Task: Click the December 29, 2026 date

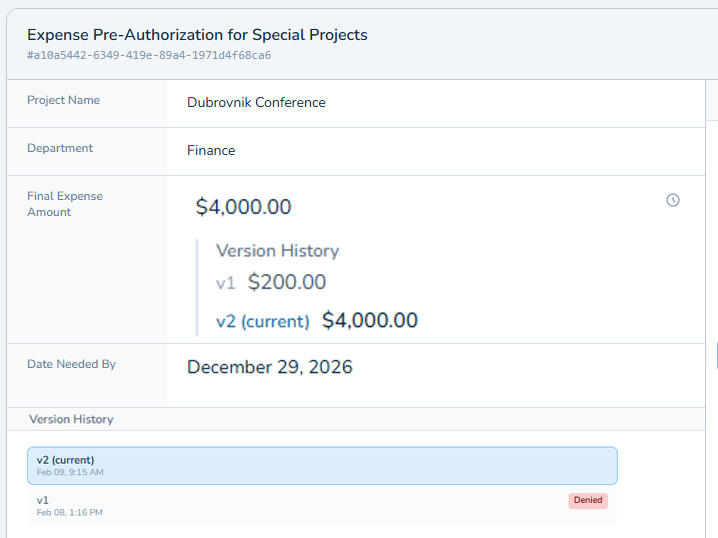Action: pyautogui.click(x=270, y=367)
